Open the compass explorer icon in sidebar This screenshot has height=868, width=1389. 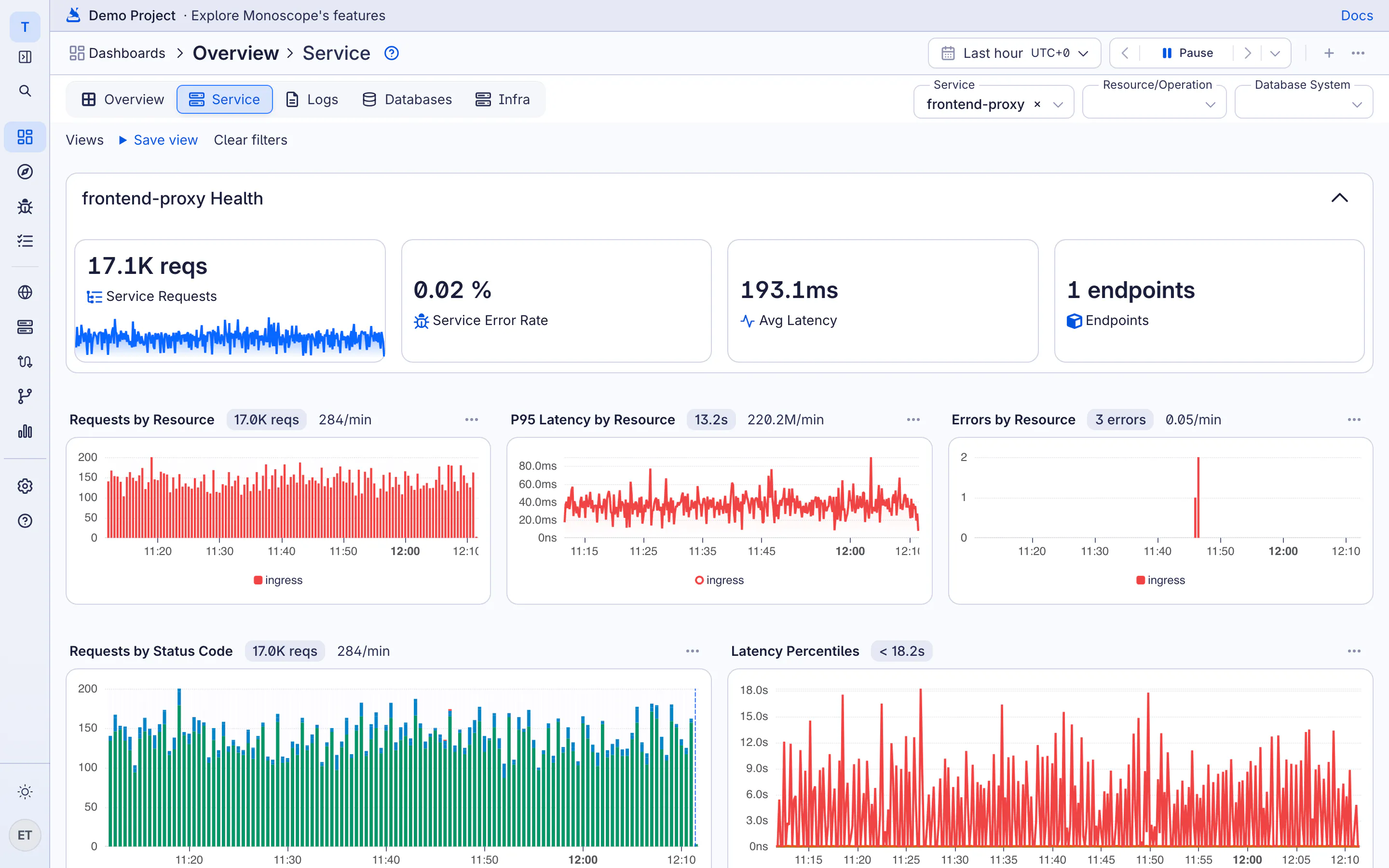[25, 172]
